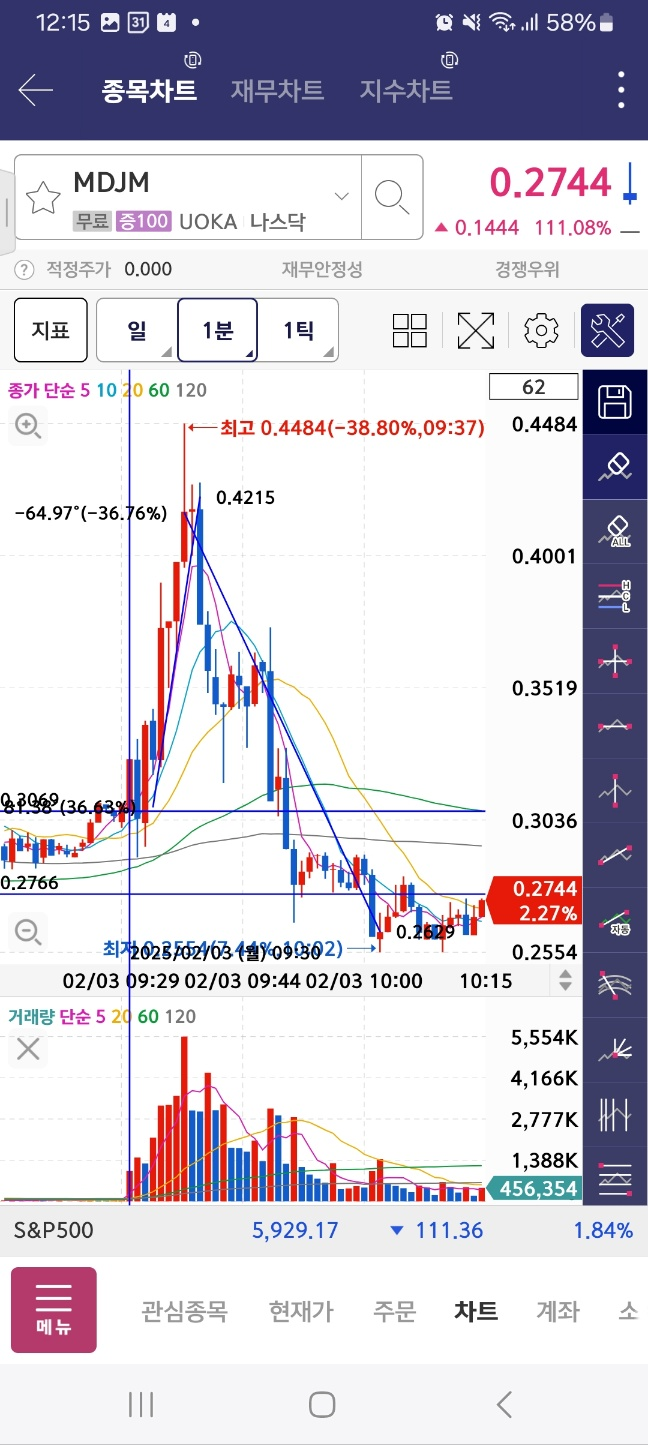The image size is (648, 1445).
Task: Select the H-C-L price lines tool
Action: [615, 596]
